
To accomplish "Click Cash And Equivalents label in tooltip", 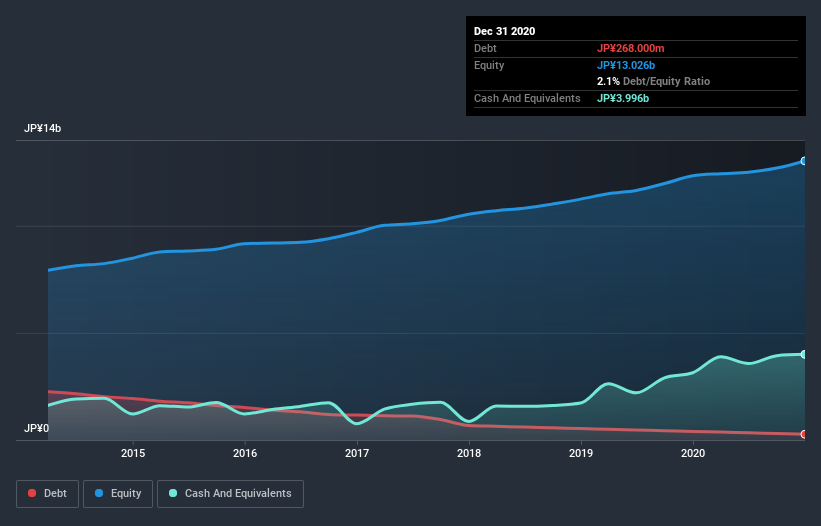I will (527, 98).
